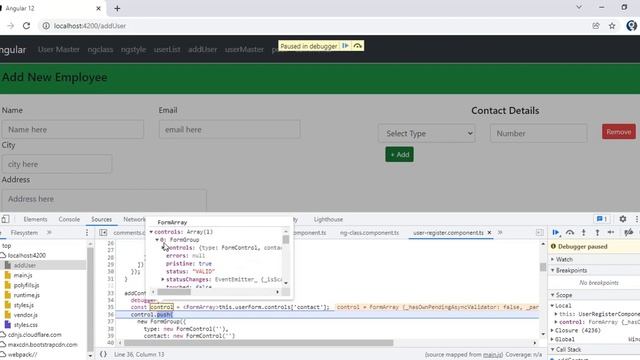Switch to Sources tab
Screen dimensions: 640x360
point(101,219)
